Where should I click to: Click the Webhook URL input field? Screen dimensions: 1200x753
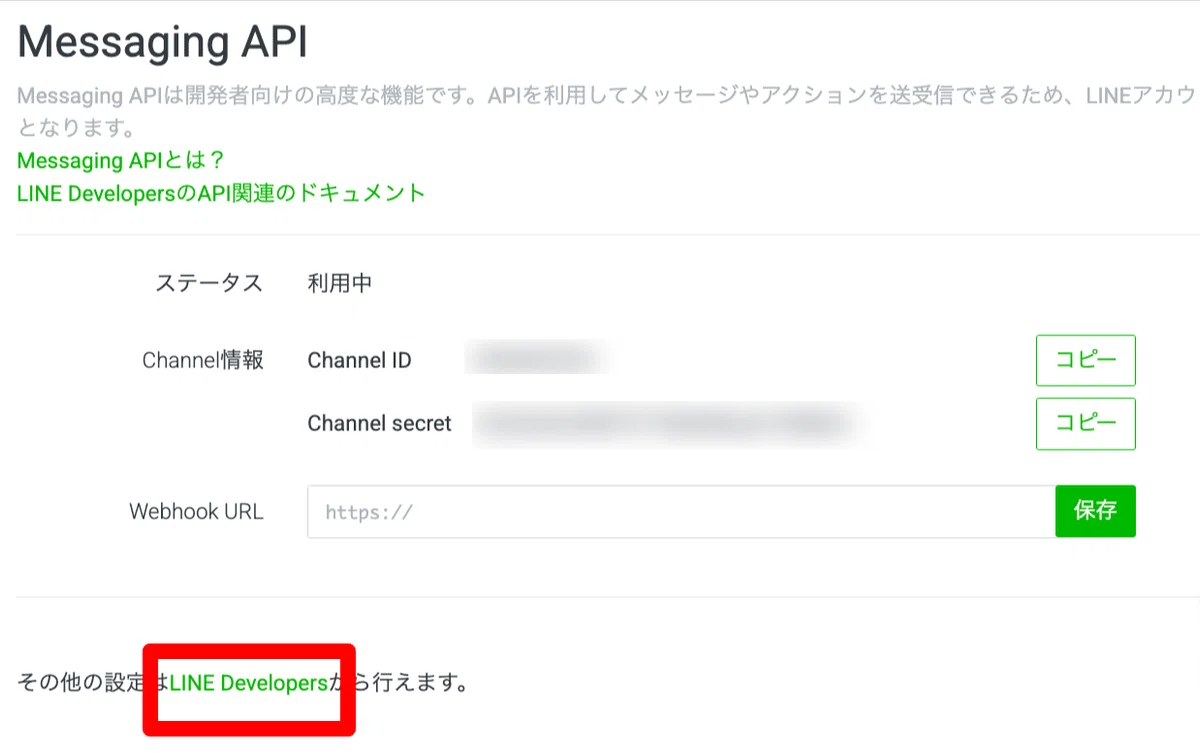tap(681, 512)
